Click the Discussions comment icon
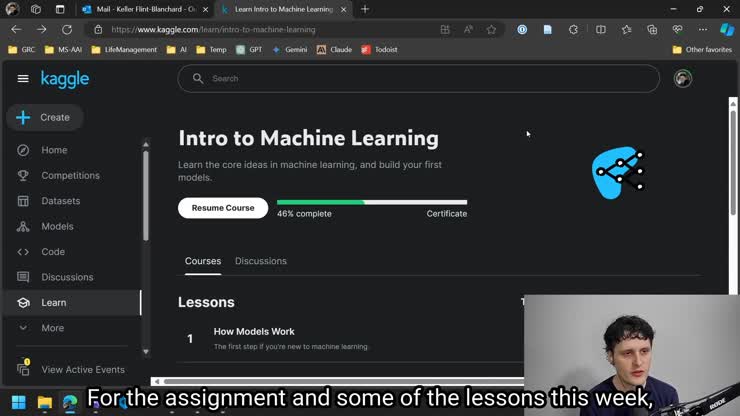This screenshot has height=416, width=740. [x=23, y=277]
